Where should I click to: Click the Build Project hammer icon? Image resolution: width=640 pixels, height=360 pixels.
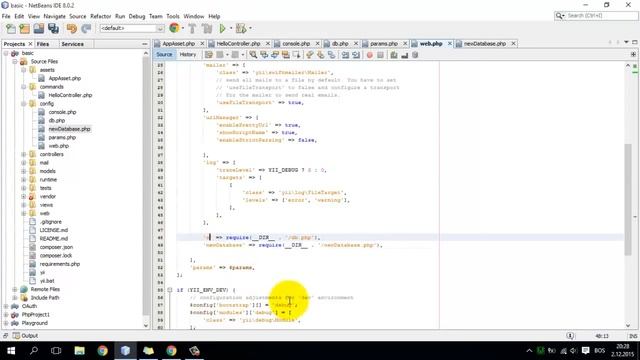click(192, 28)
